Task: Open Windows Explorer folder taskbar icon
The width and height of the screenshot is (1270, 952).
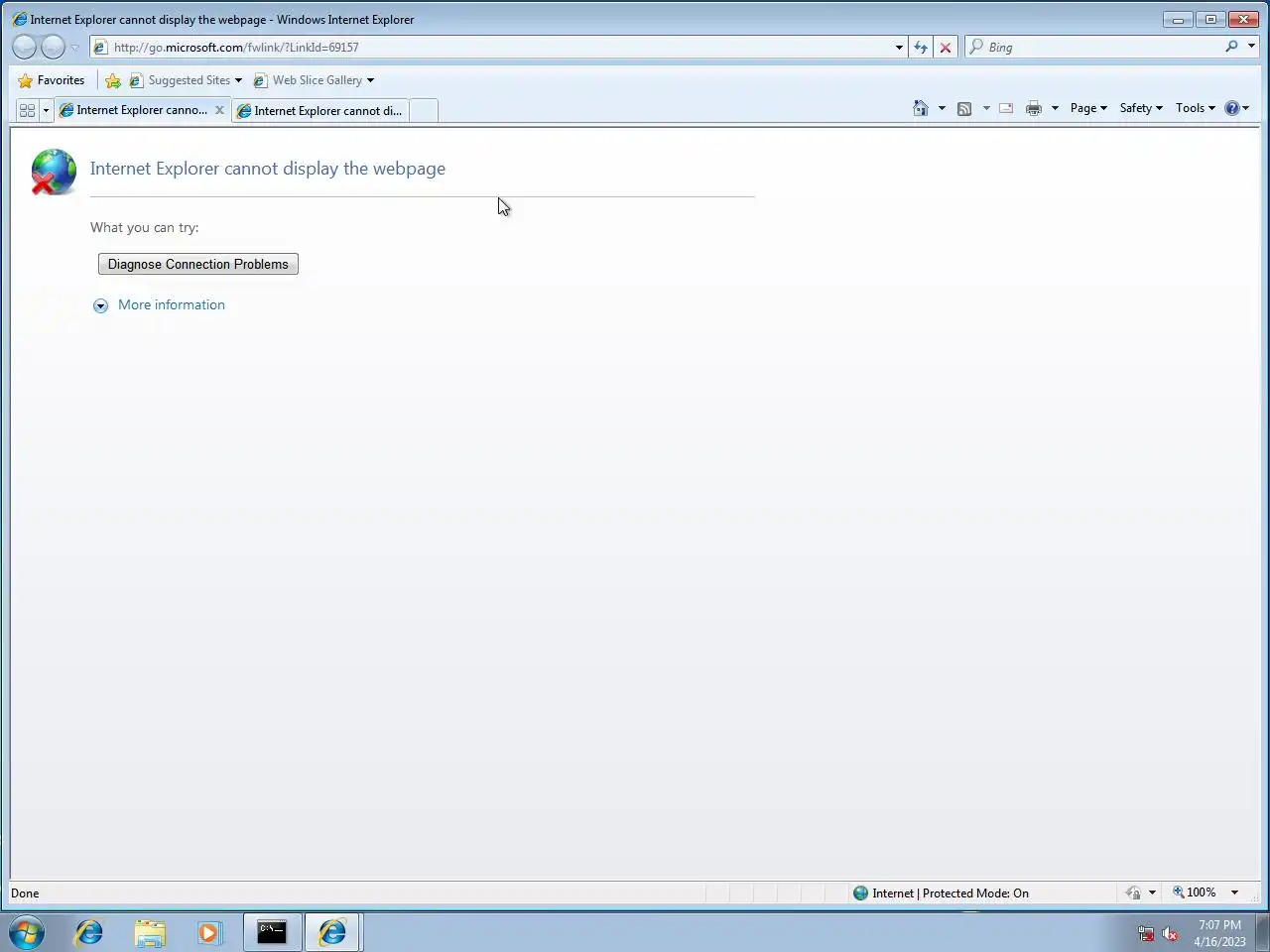Action: (x=150, y=932)
